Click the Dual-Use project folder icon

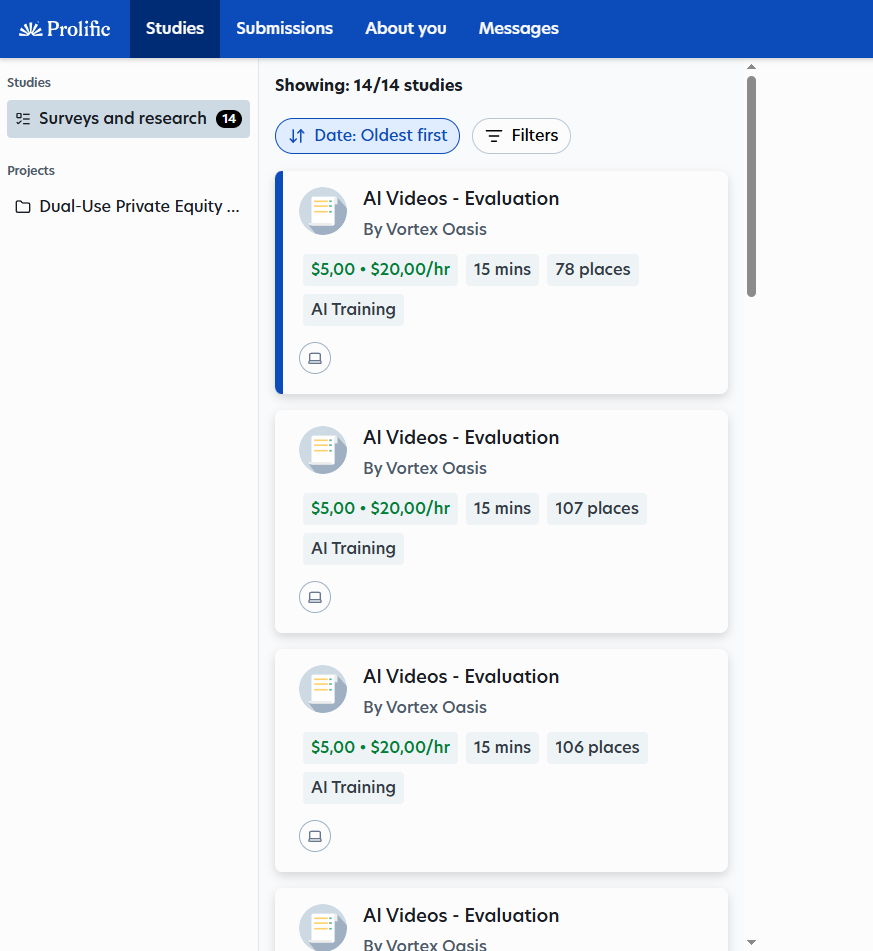coord(23,207)
